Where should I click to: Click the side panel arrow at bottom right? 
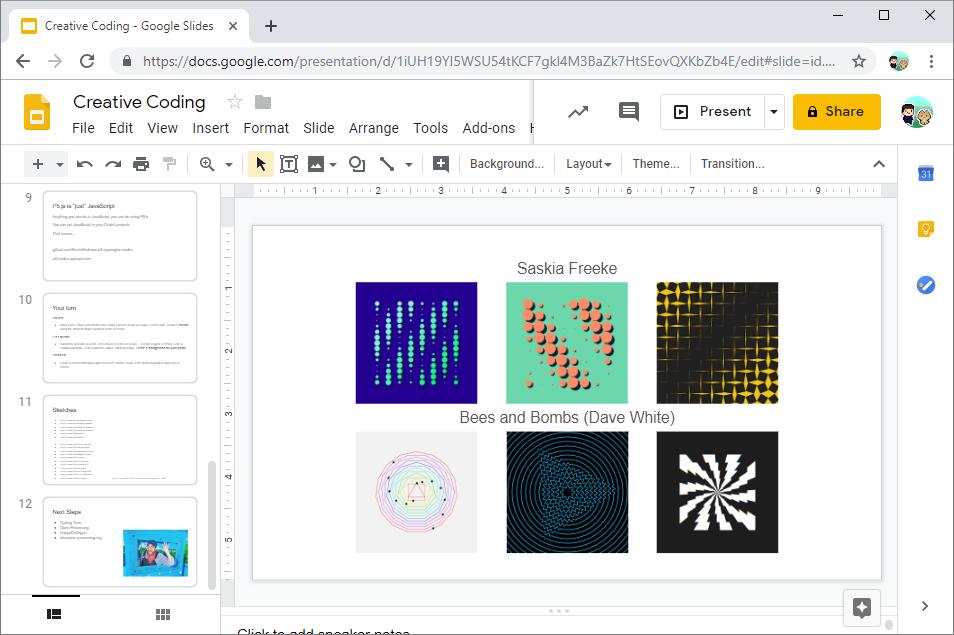[925, 606]
